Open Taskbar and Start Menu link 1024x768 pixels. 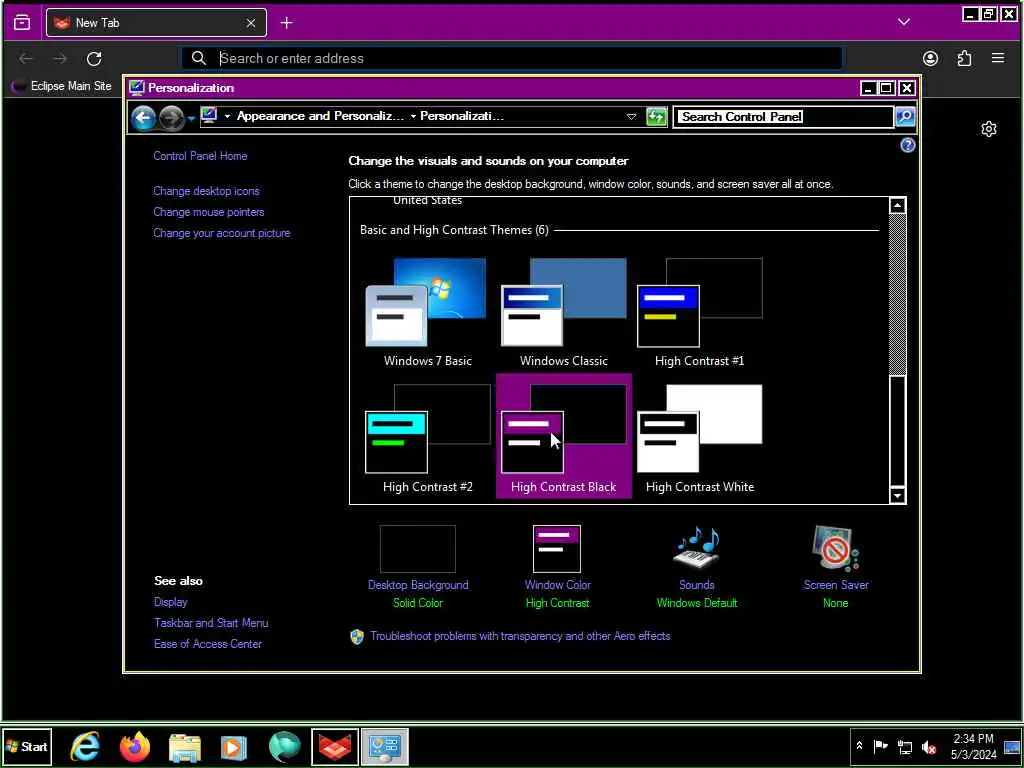coord(211,623)
